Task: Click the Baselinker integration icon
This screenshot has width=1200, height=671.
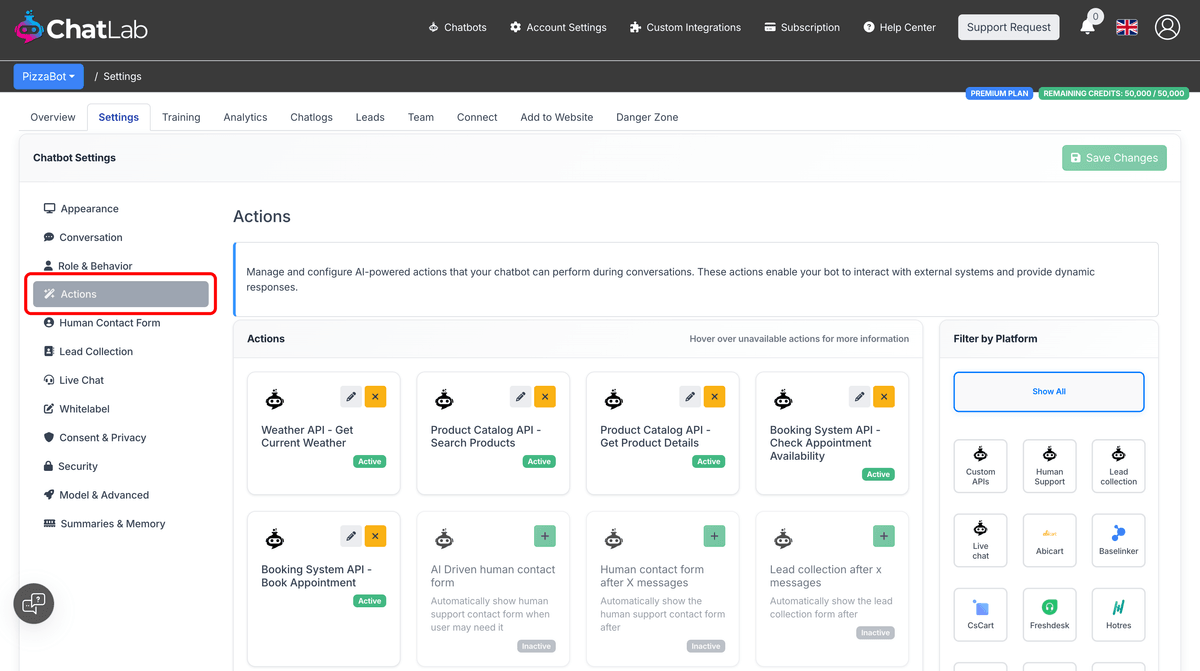Action: click(x=1118, y=540)
